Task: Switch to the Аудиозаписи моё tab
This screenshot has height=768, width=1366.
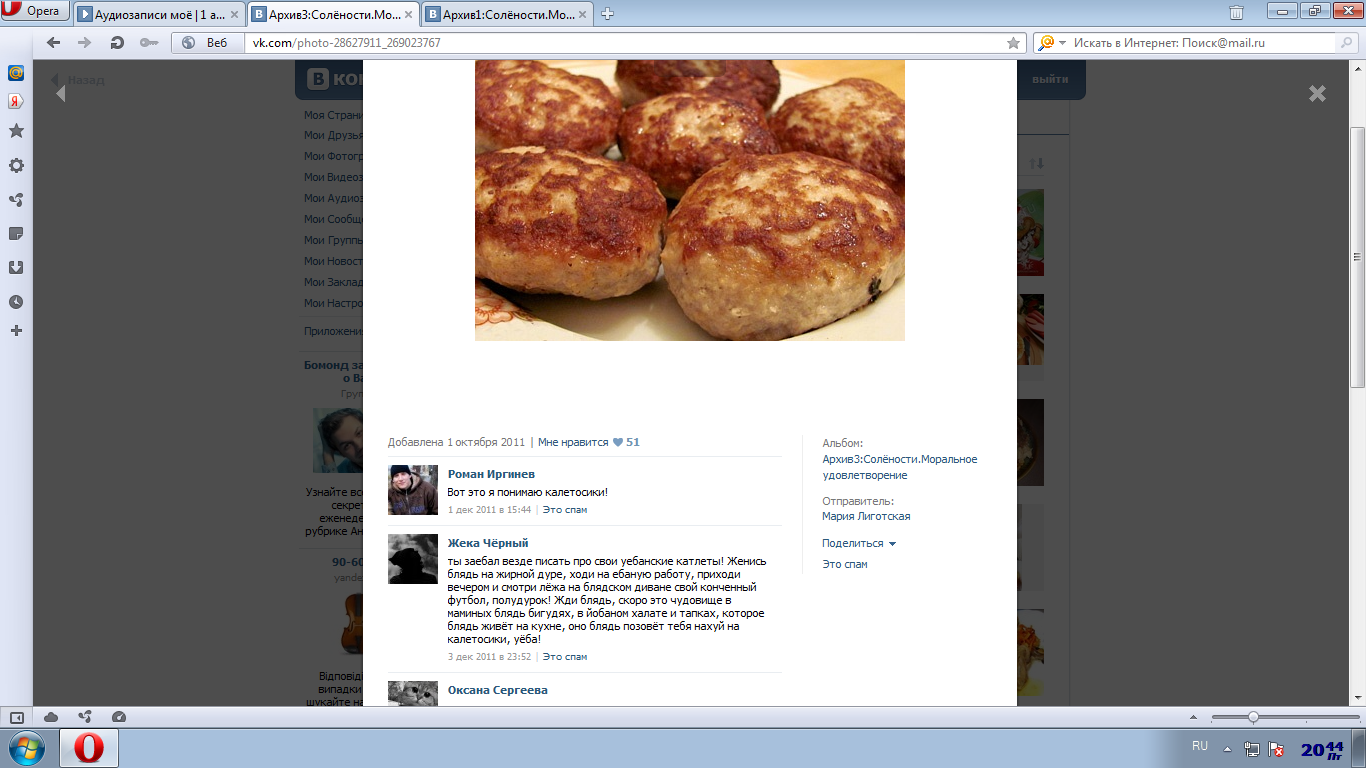Action: [159, 14]
